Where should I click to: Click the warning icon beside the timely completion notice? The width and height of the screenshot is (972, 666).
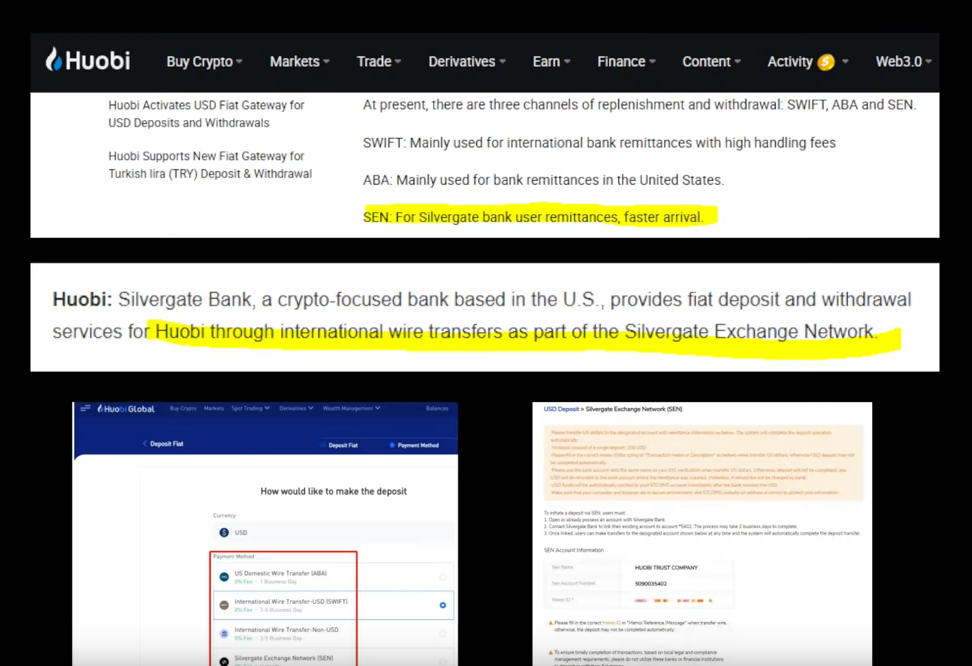[x=550, y=652]
